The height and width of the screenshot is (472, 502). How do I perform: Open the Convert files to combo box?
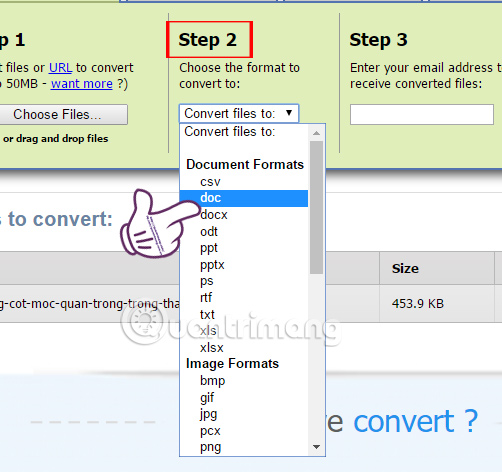pos(239,114)
